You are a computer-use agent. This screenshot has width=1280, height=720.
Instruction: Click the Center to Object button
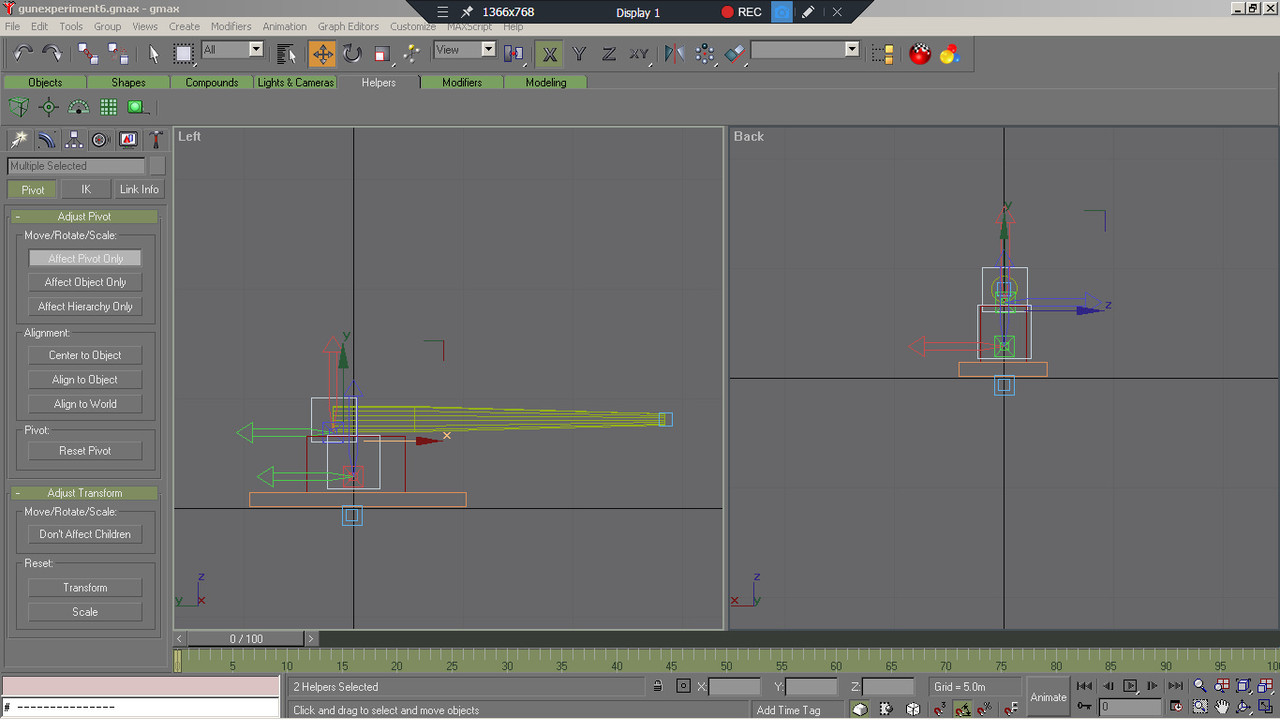point(85,355)
